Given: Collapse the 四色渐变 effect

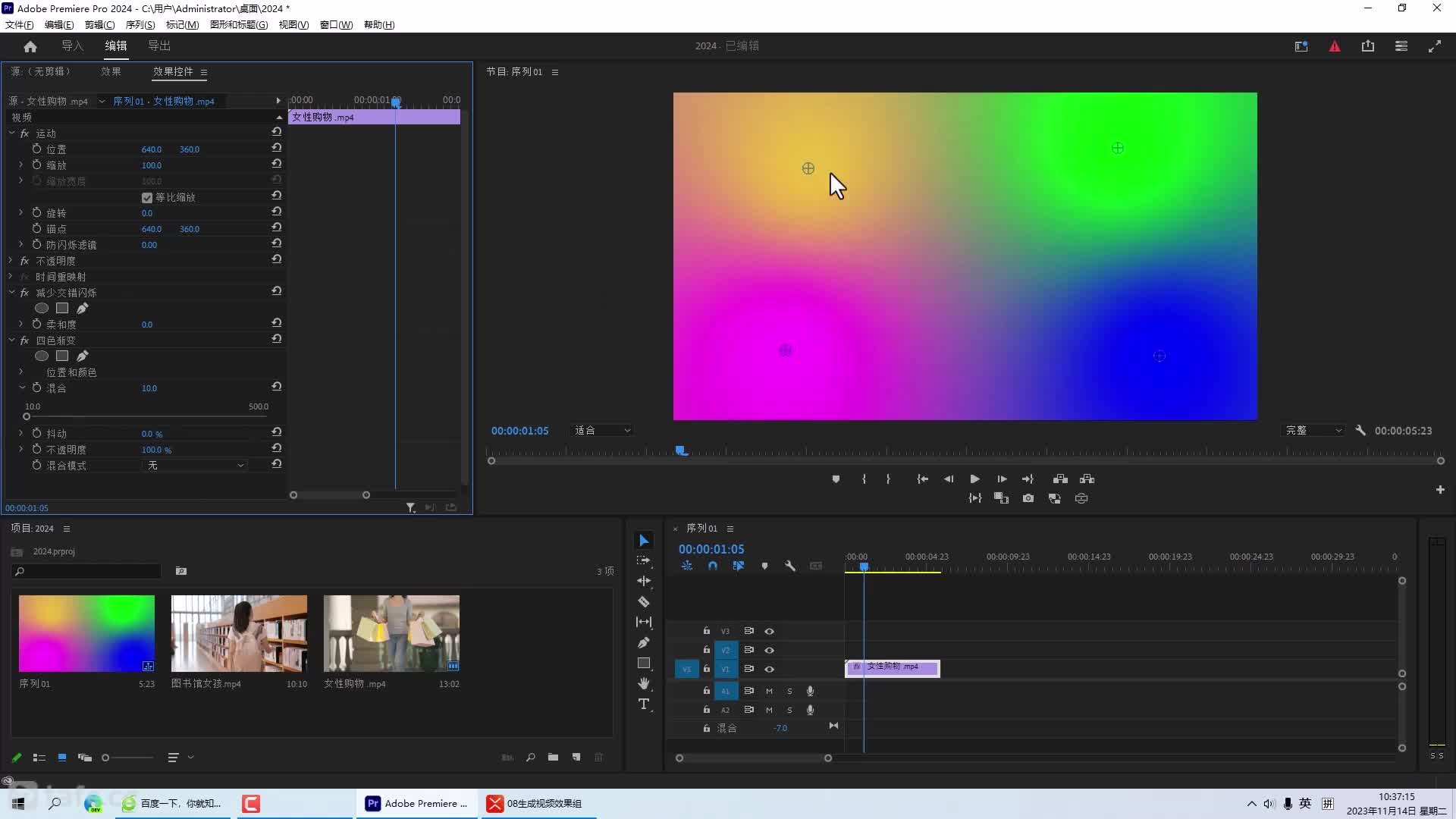Looking at the screenshot, I should pyautogui.click(x=12, y=340).
